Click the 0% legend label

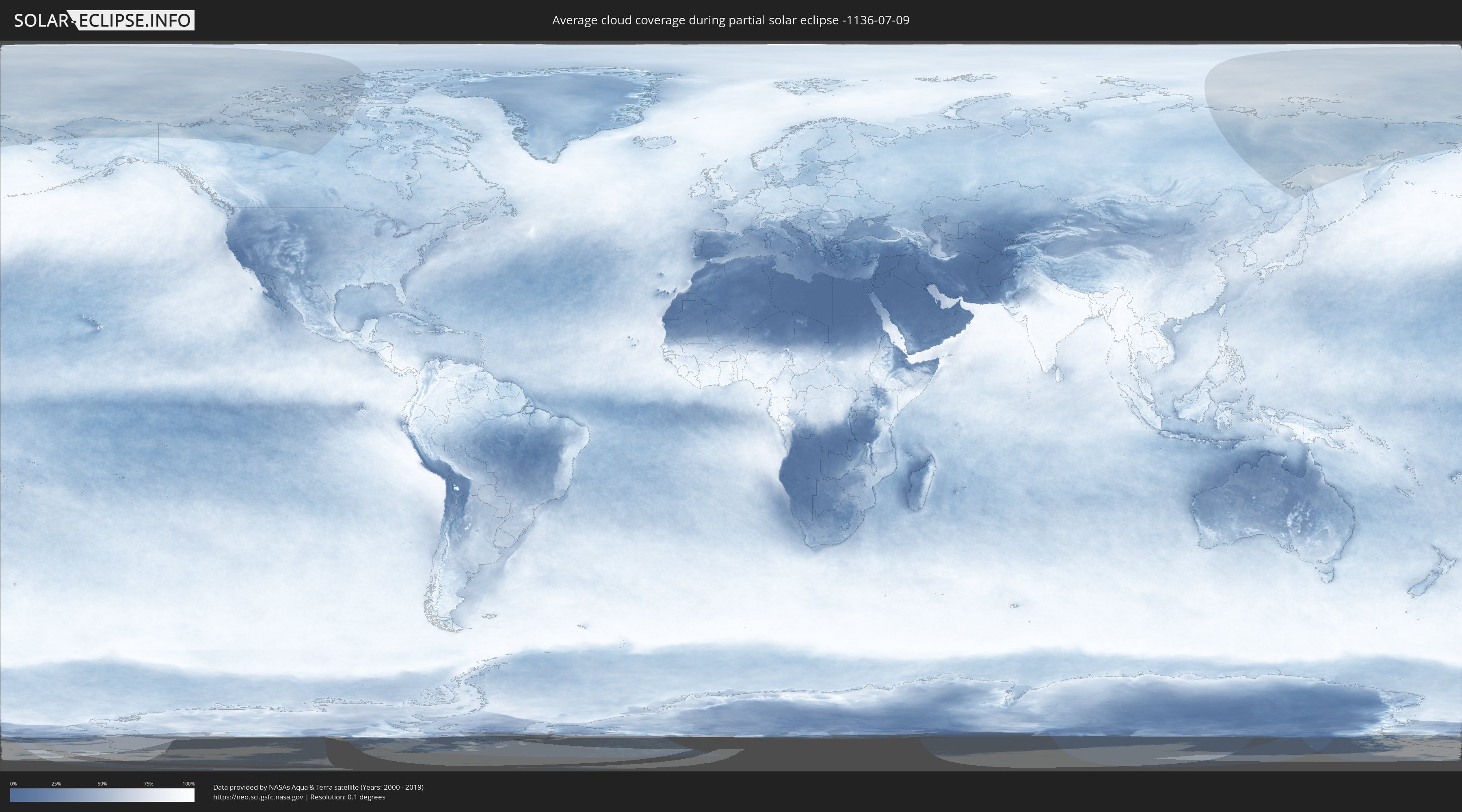pyautogui.click(x=13, y=784)
